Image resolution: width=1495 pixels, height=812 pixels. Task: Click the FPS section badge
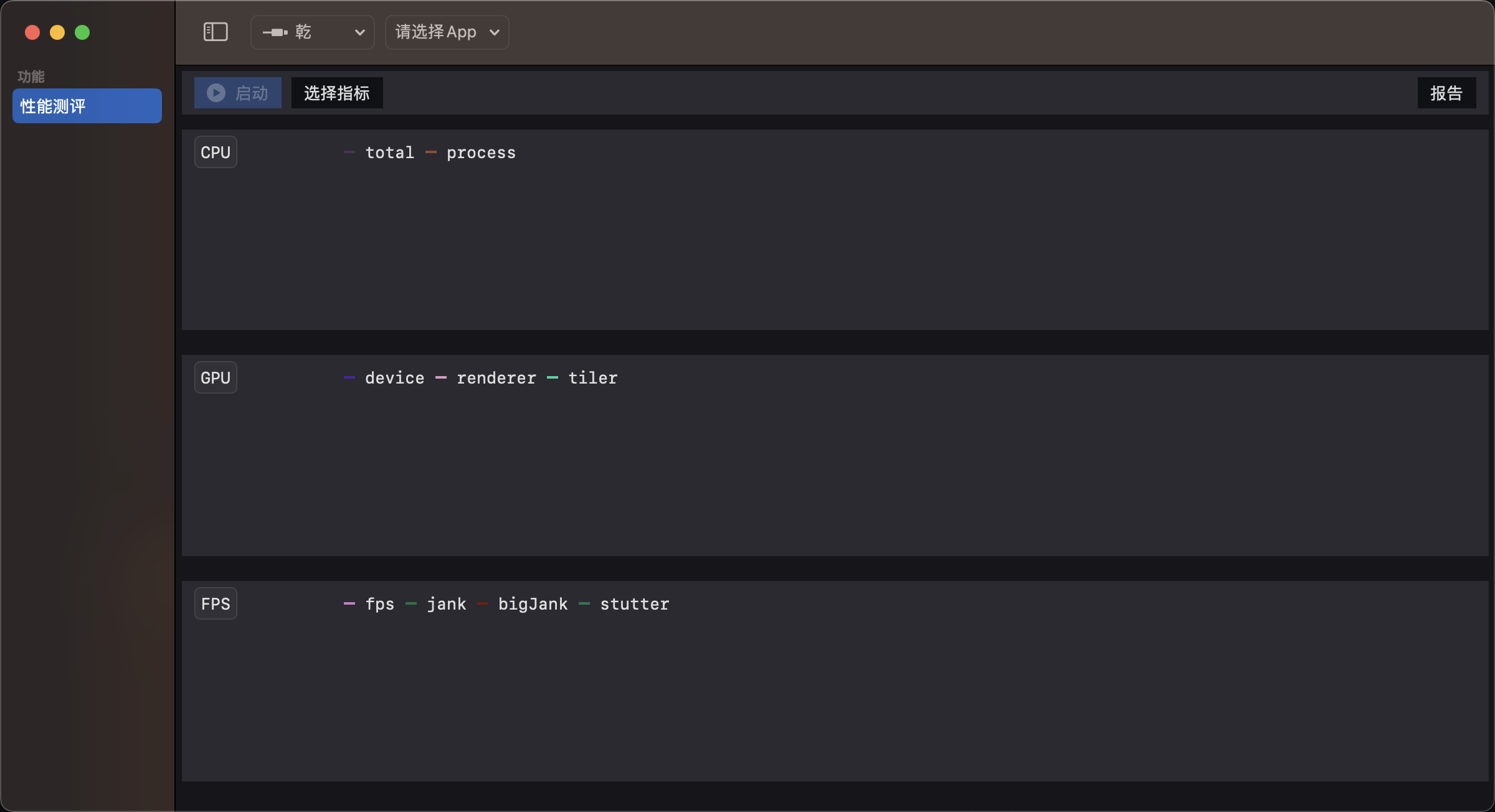(x=215, y=603)
